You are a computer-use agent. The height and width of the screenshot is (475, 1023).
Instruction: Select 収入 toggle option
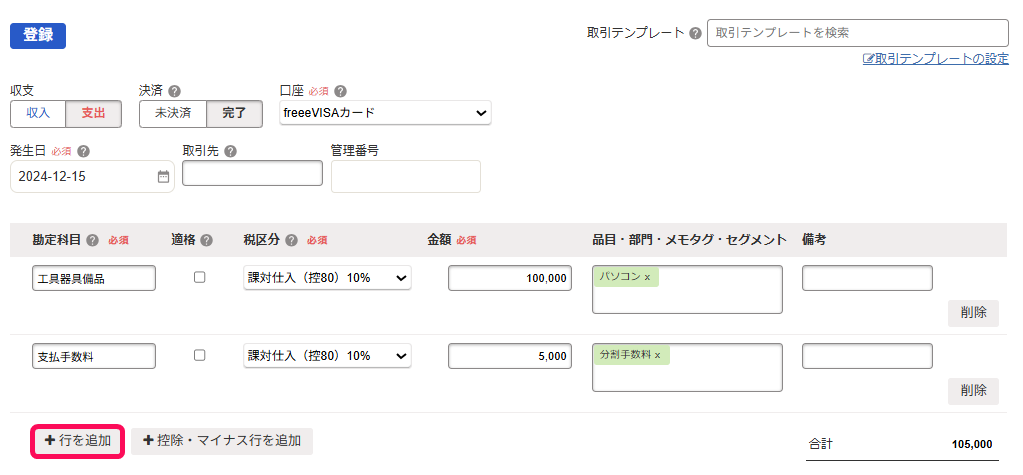pos(38,114)
